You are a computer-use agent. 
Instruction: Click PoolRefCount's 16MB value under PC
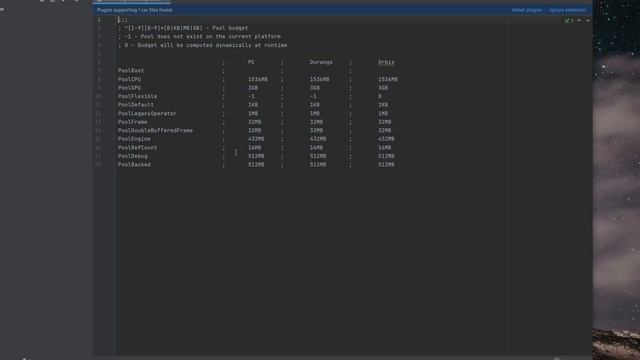255,148
